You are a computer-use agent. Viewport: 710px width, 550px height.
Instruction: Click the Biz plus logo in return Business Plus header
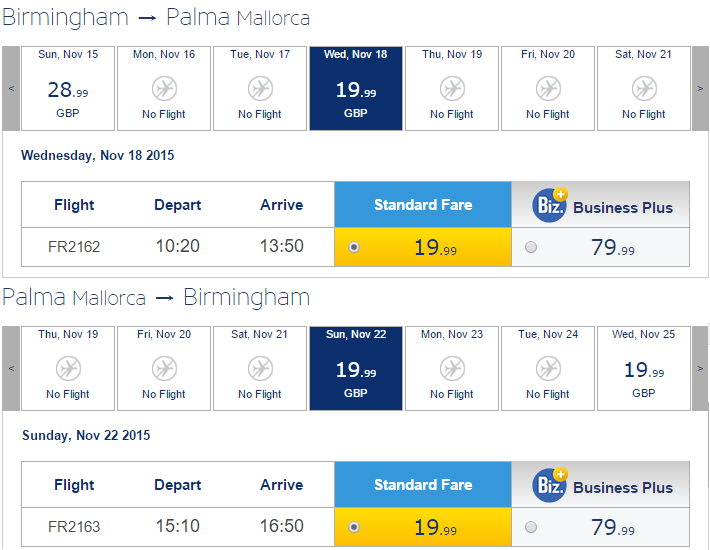(550, 485)
